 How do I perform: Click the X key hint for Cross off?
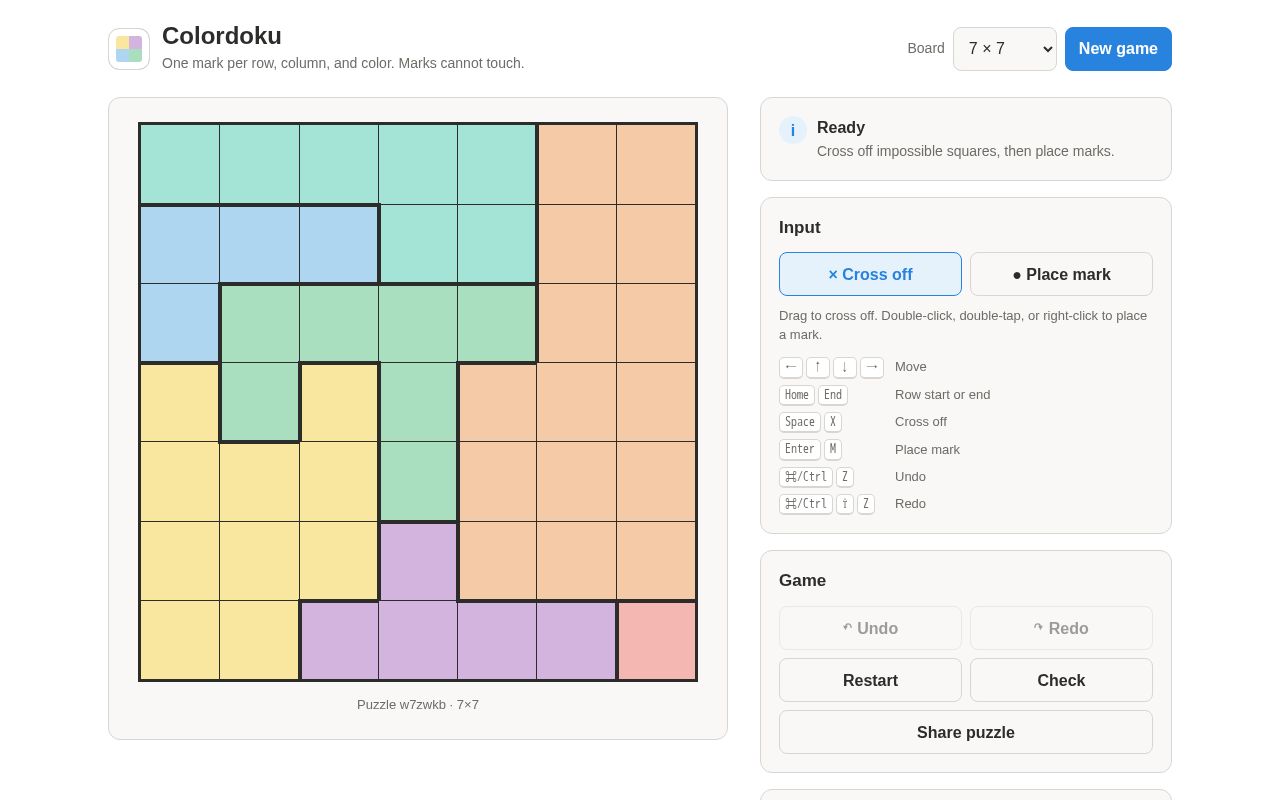click(833, 422)
